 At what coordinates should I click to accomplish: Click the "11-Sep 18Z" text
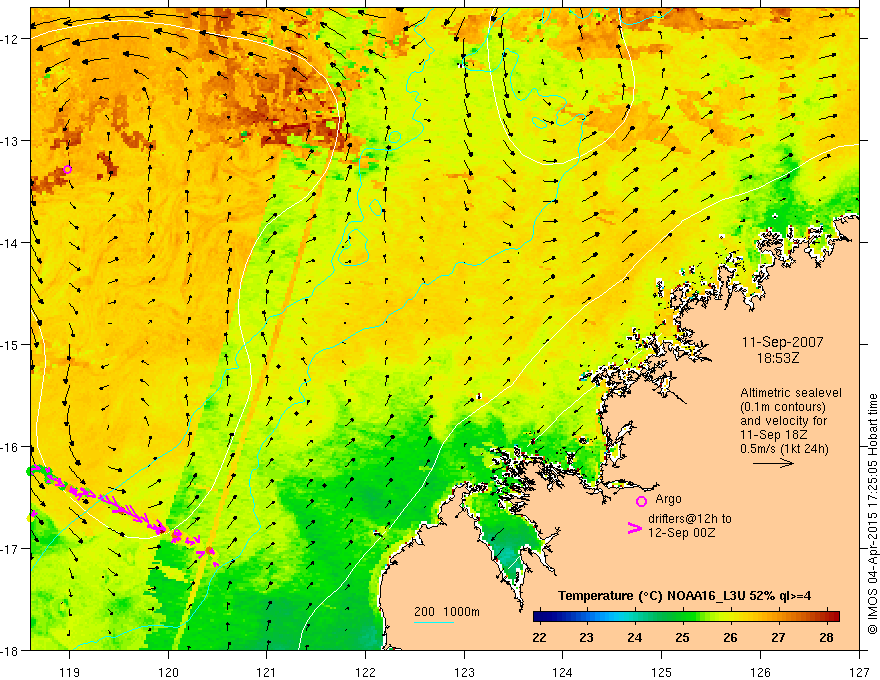774,435
